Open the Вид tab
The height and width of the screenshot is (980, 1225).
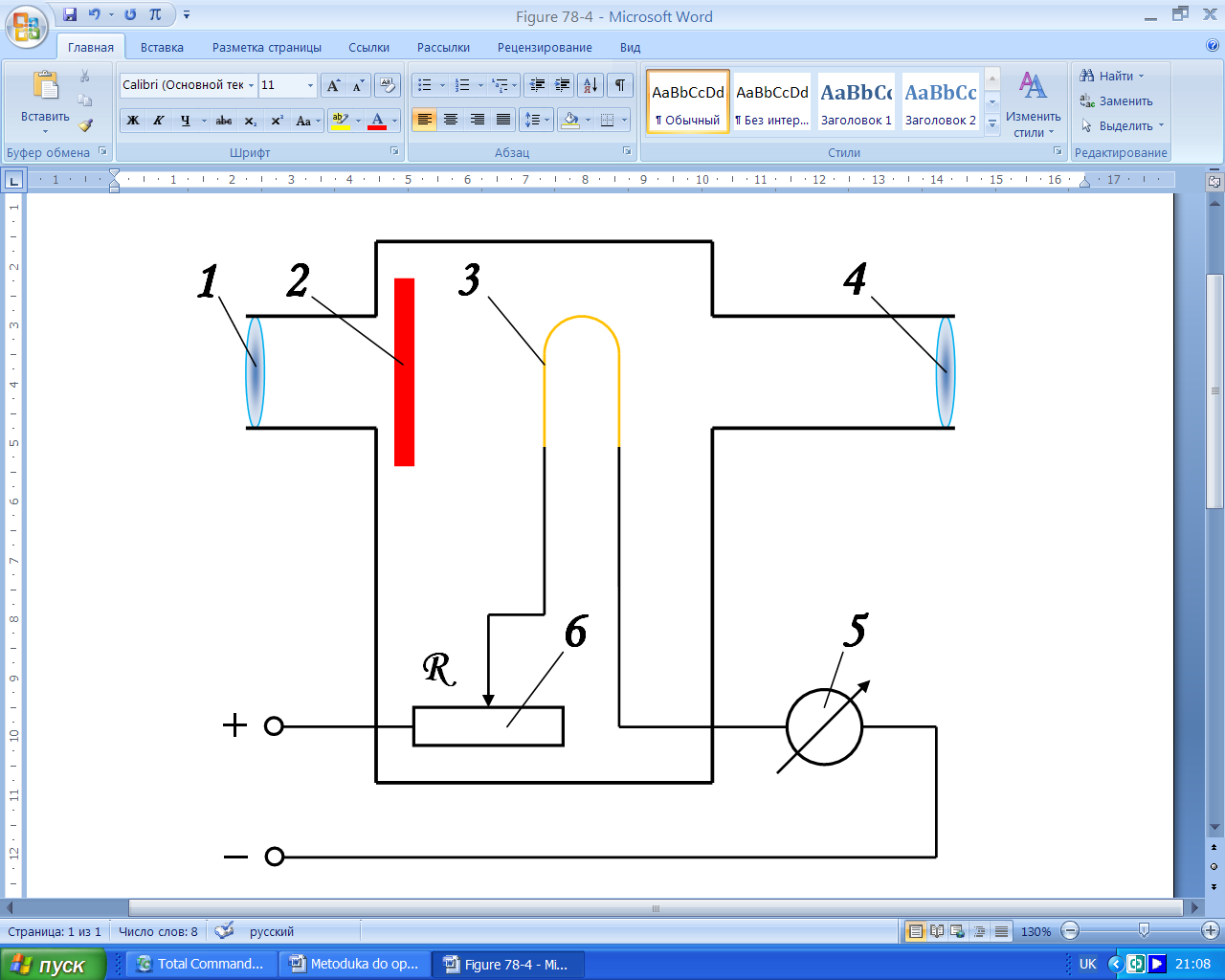point(630,47)
